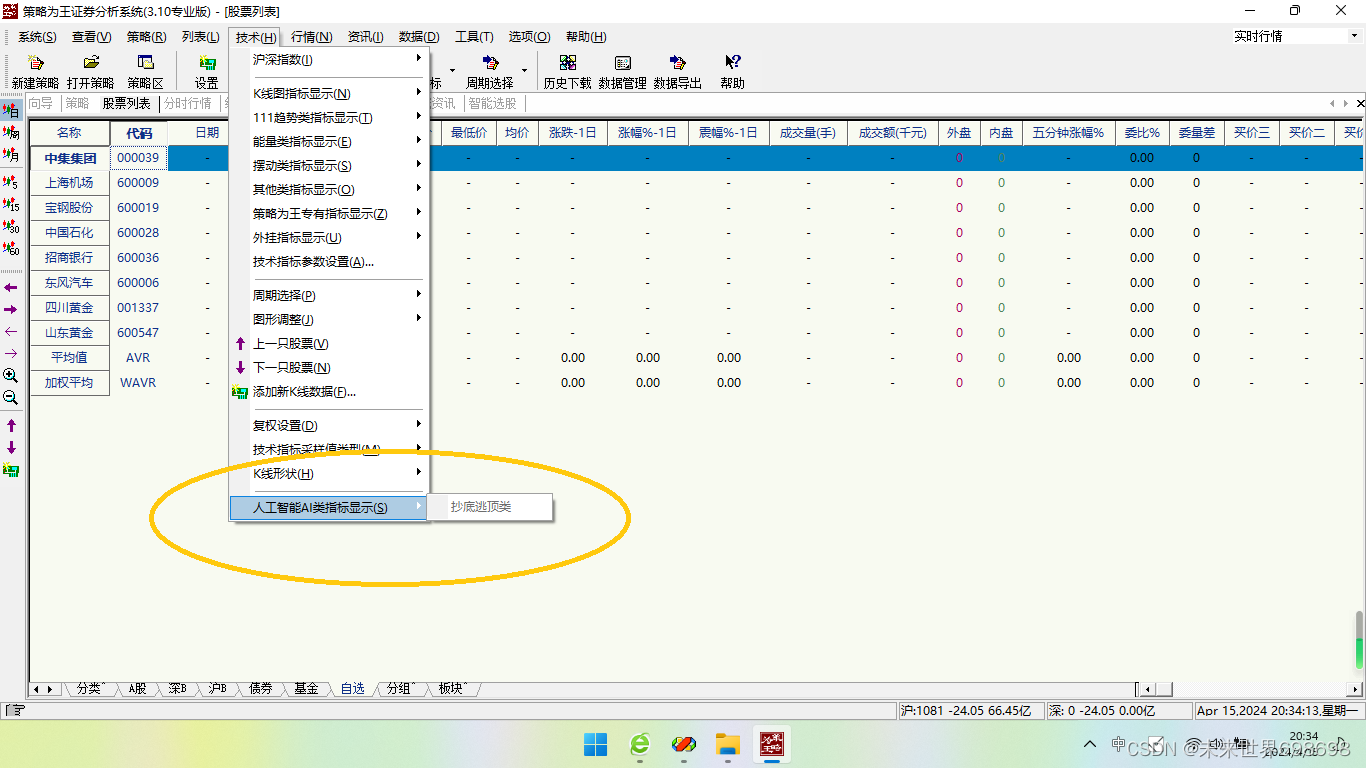Zoom in with the magnifier plus icon
Image resolution: width=1366 pixels, height=768 pixels.
pyautogui.click(x=11, y=376)
